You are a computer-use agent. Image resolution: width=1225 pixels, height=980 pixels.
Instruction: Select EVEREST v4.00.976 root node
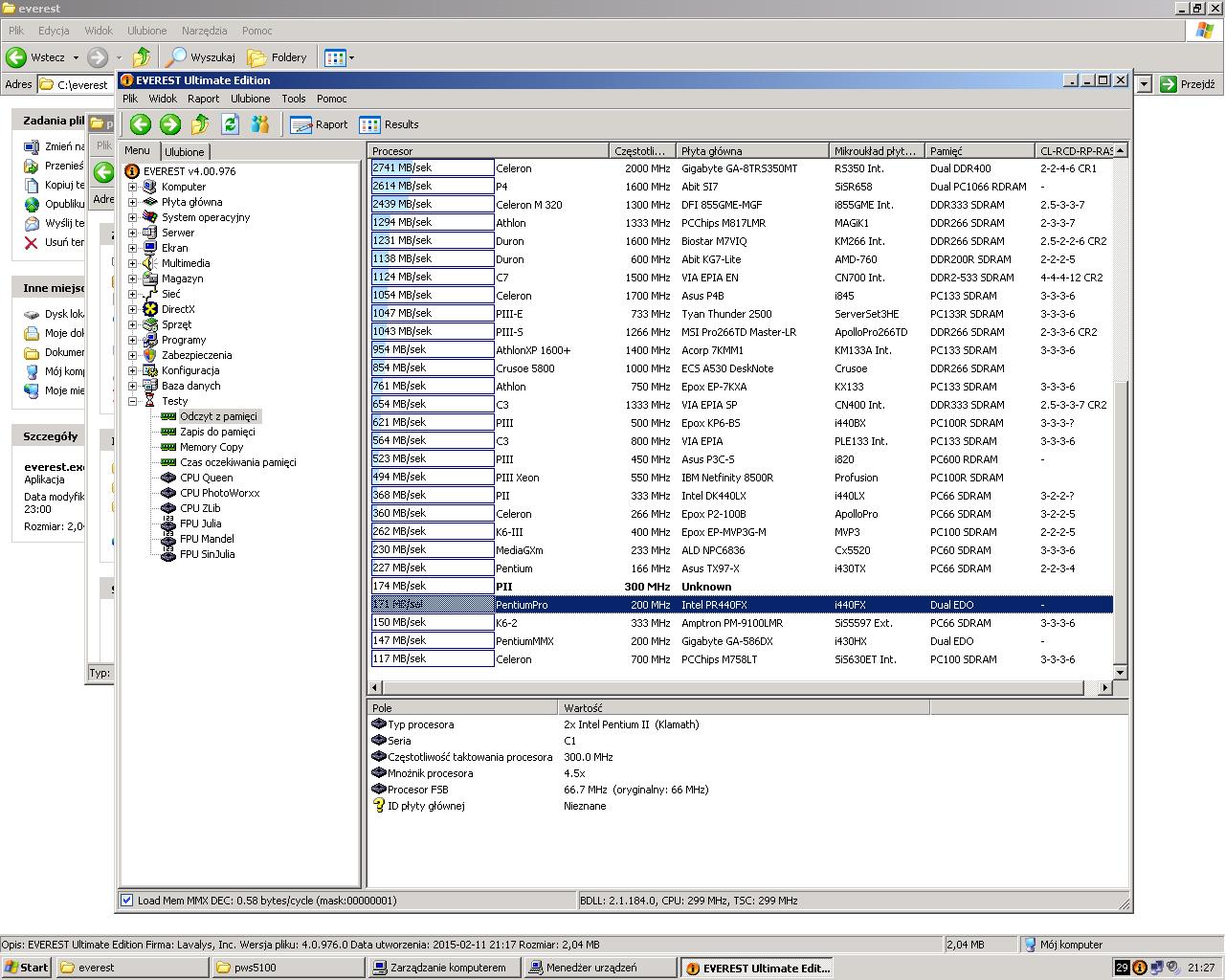[x=189, y=171]
